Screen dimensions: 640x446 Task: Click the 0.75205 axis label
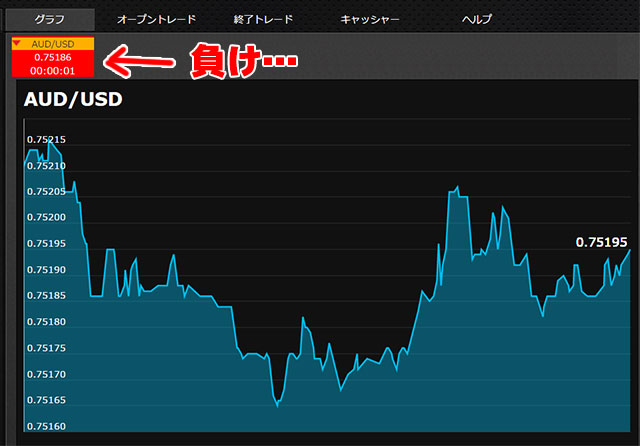coord(46,191)
